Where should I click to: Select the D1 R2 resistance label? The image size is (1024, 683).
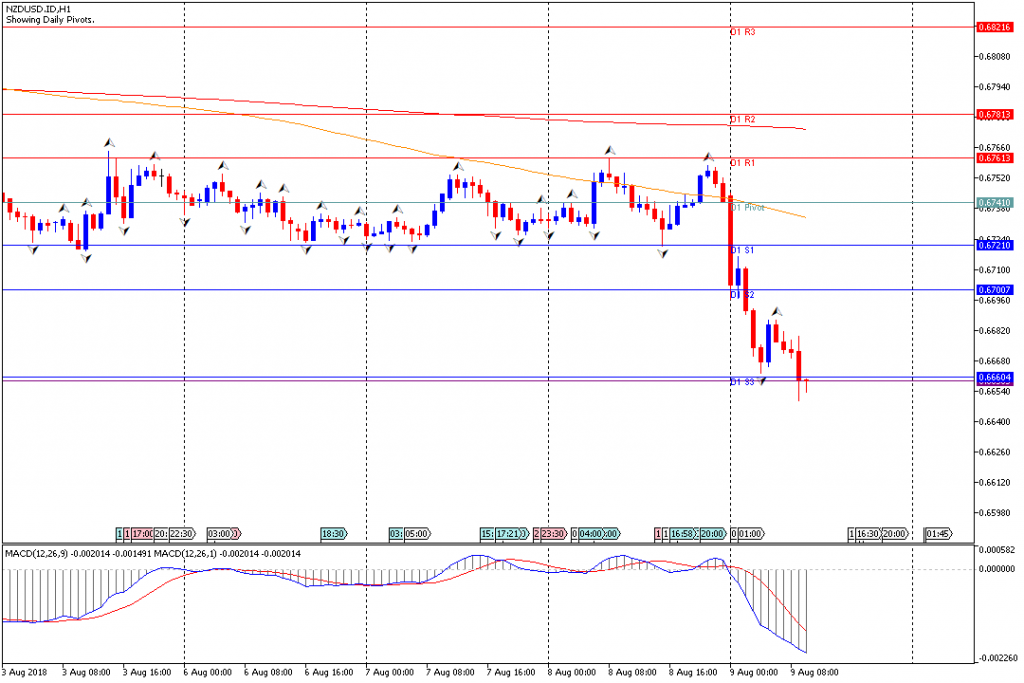click(x=742, y=120)
